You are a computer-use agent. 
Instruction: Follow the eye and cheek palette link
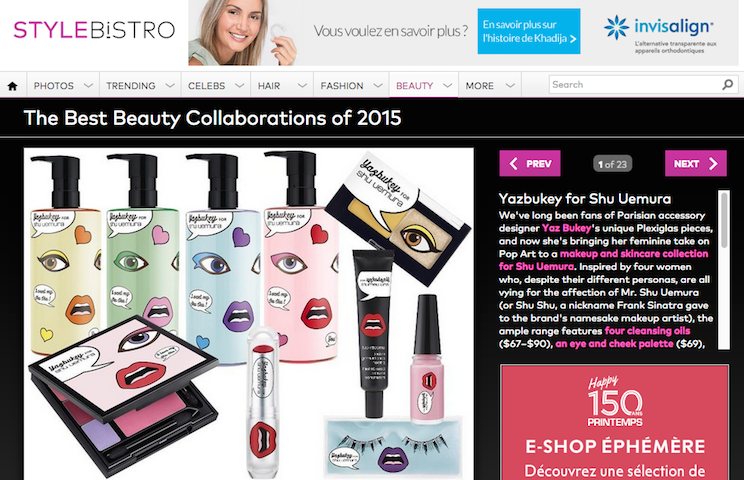(614, 343)
